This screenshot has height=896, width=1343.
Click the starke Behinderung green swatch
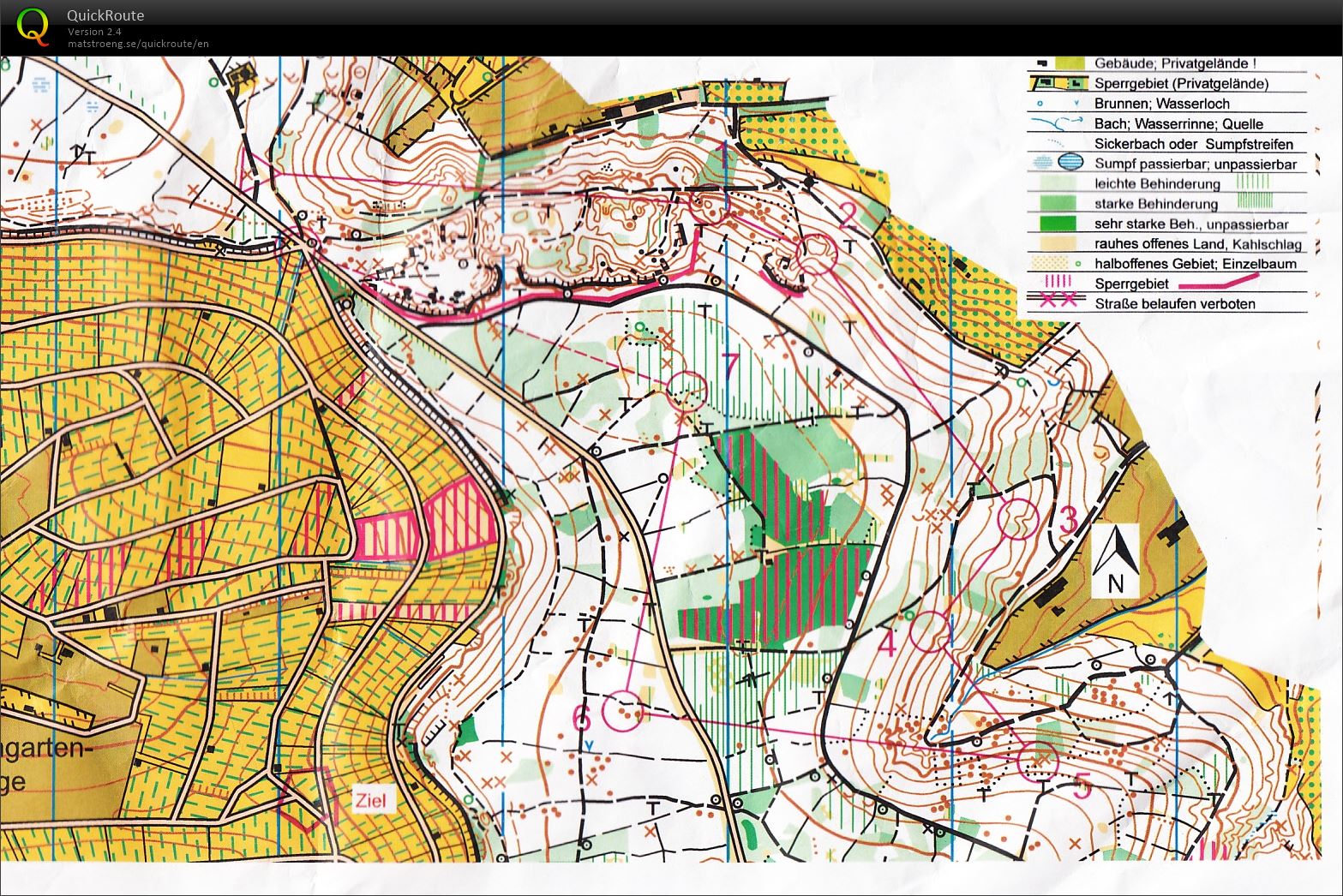1057,204
